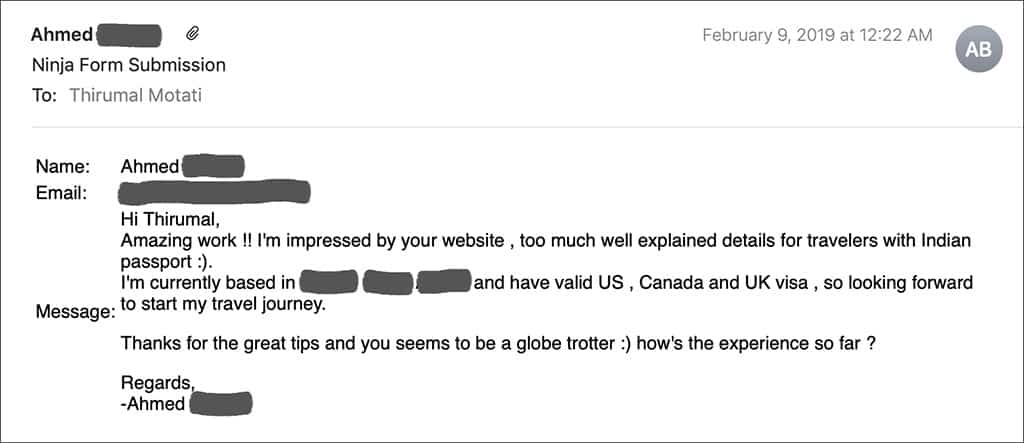Click the Amazing work !! sentence
The image size is (1024, 443).
(546, 250)
